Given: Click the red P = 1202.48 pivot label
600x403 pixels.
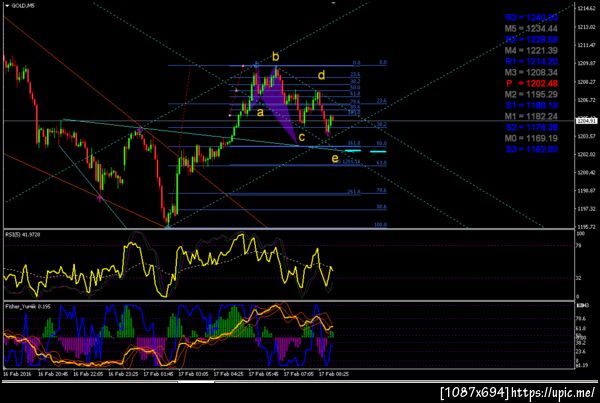Looking at the screenshot, I should pos(532,83).
